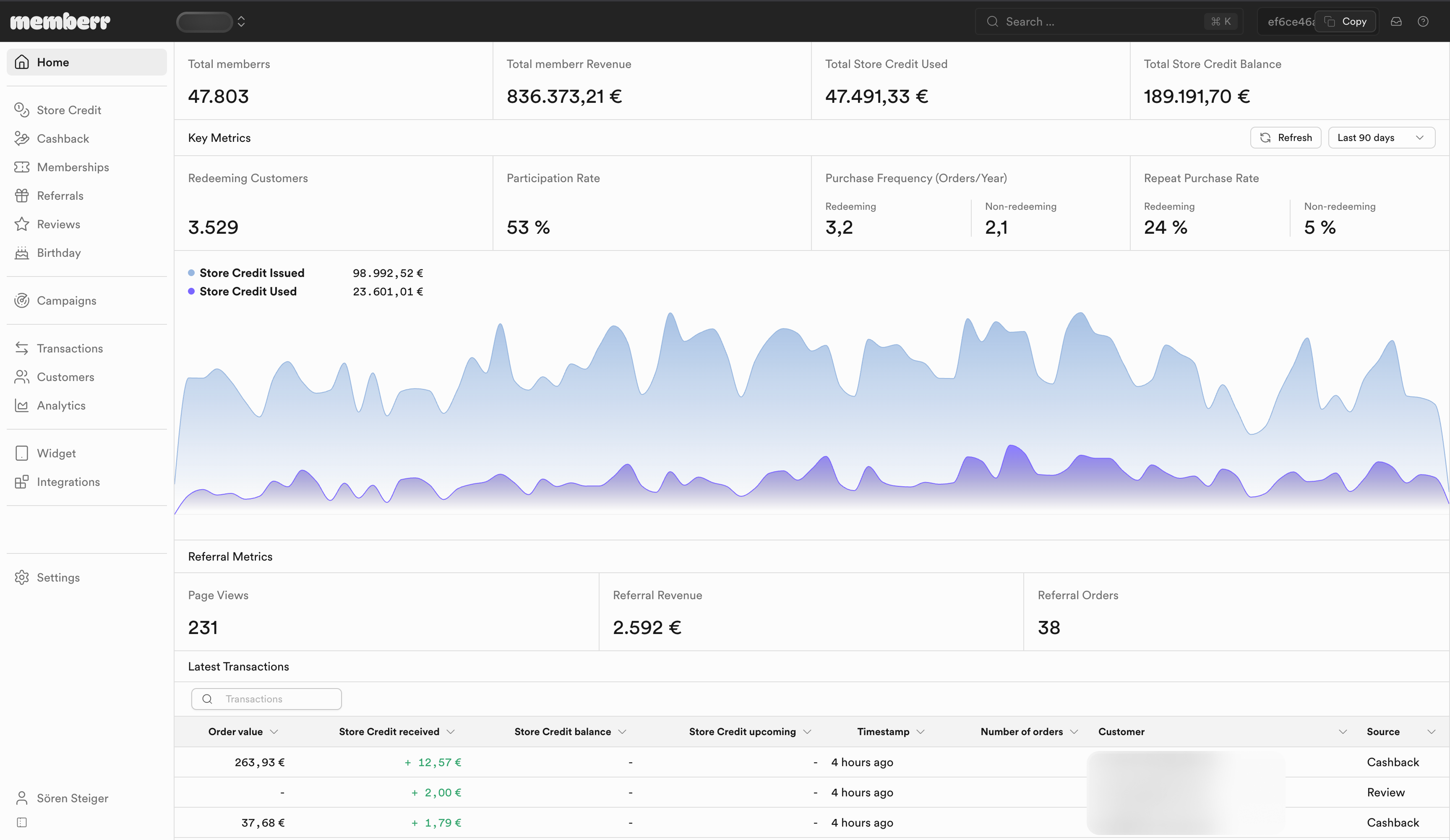Click the Birthday cake icon
Viewport: 1450px width, 840px height.
point(21,253)
